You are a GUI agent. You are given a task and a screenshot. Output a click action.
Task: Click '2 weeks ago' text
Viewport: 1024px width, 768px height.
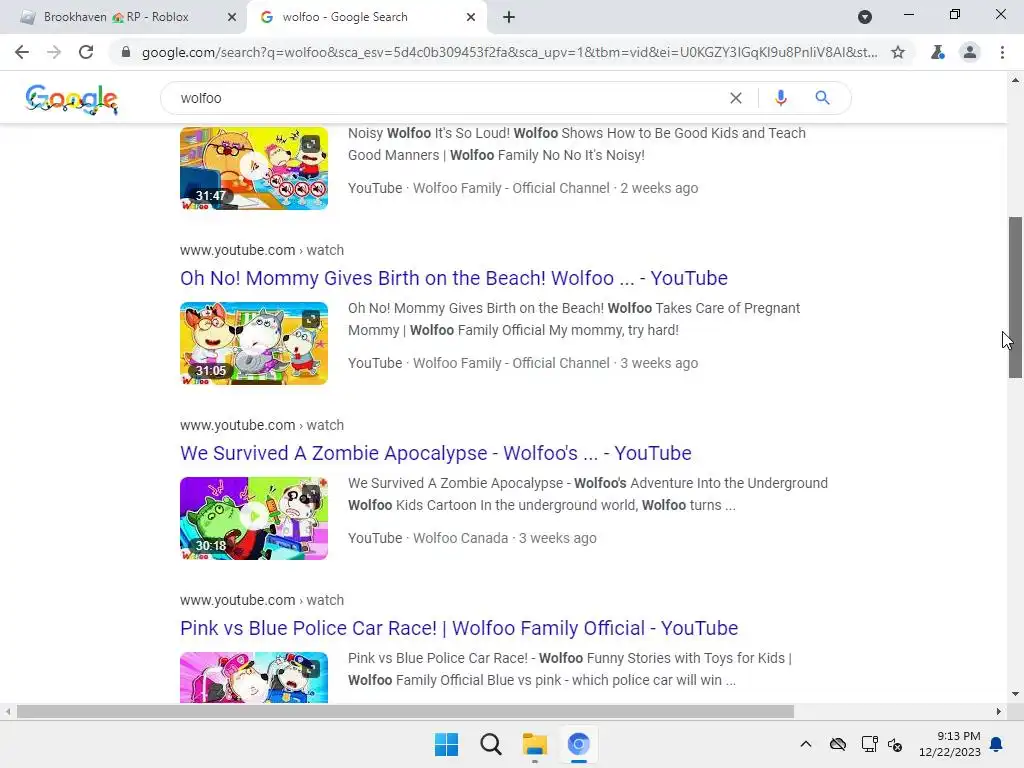(x=659, y=188)
